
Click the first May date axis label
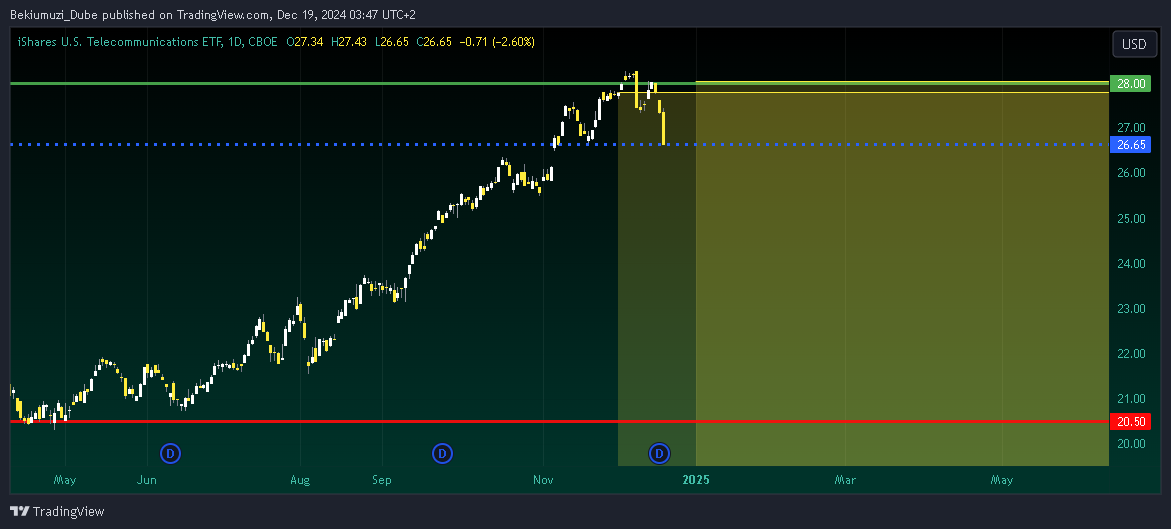point(65,478)
